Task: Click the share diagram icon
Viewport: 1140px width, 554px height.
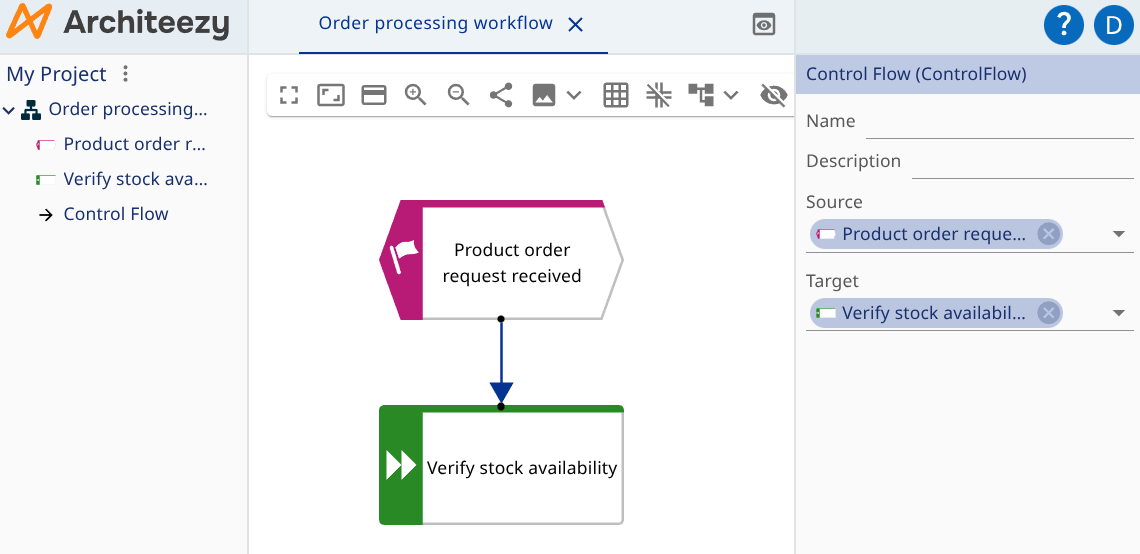Action: tap(501, 95)
